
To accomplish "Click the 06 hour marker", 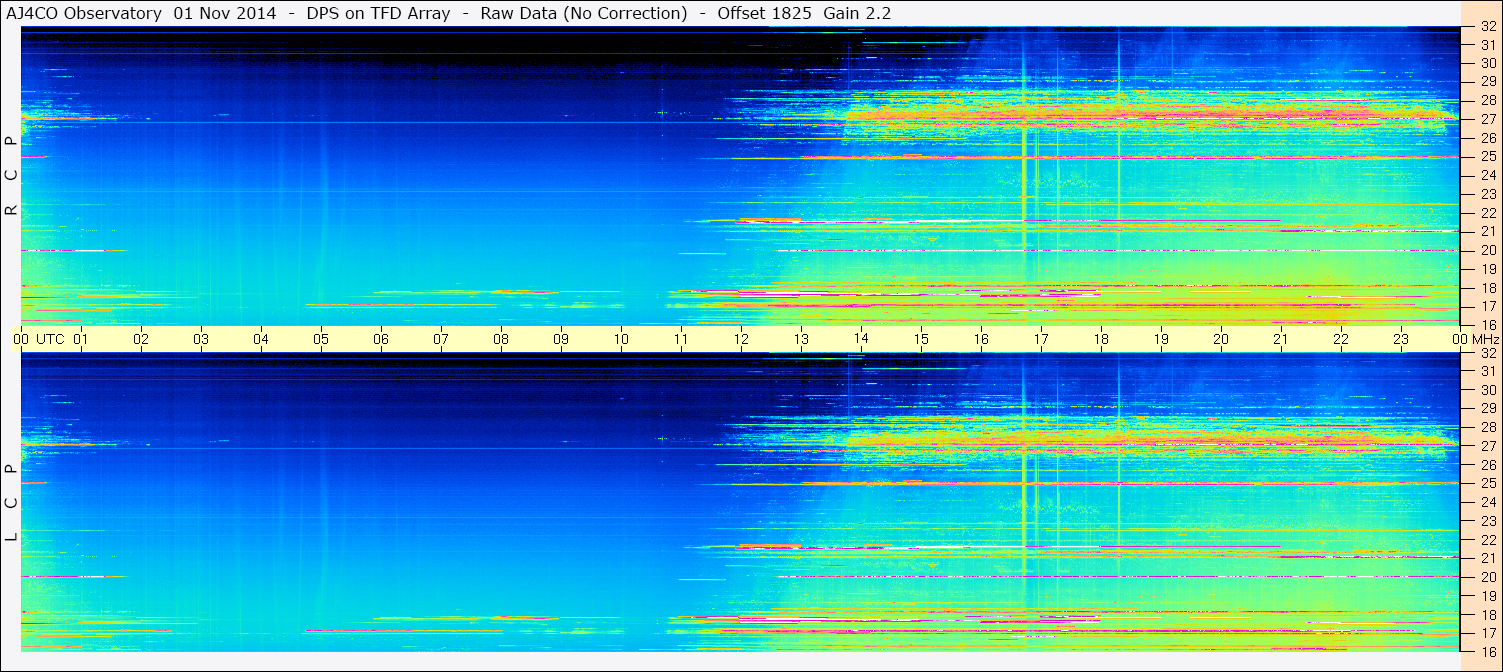I will tap(381, 339).
